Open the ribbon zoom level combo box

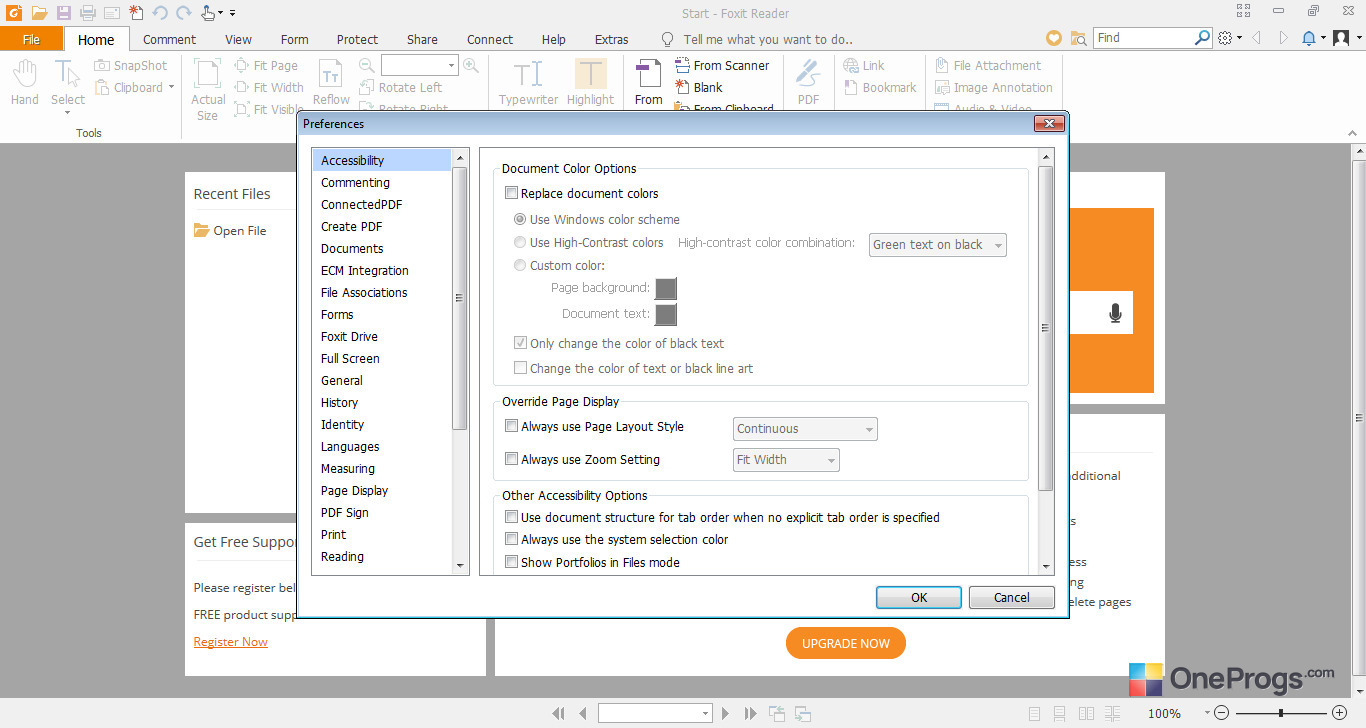419,65
